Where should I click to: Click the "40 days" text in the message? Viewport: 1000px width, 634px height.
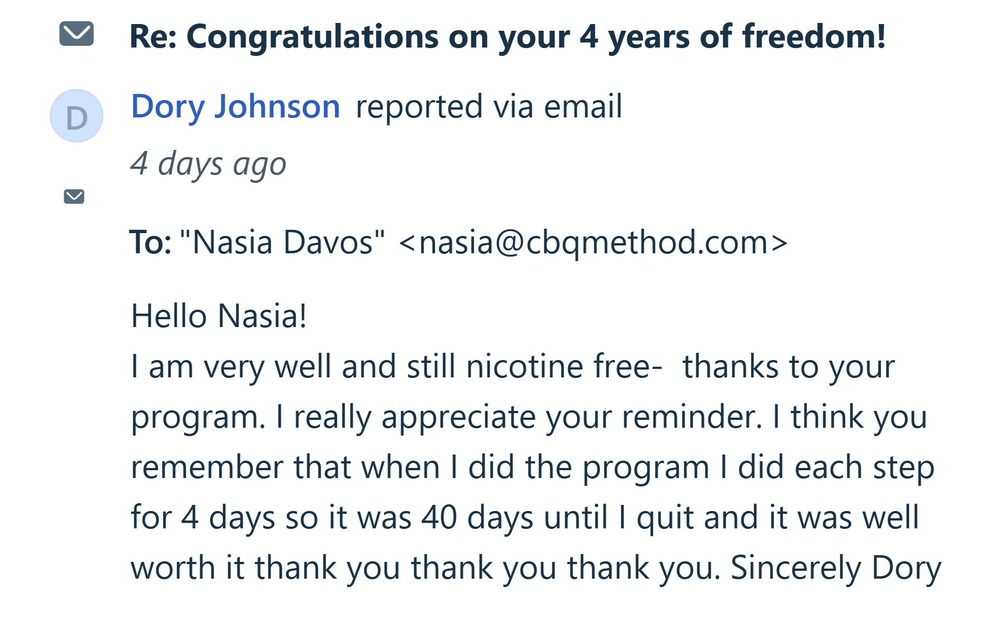tap(464, 518)
